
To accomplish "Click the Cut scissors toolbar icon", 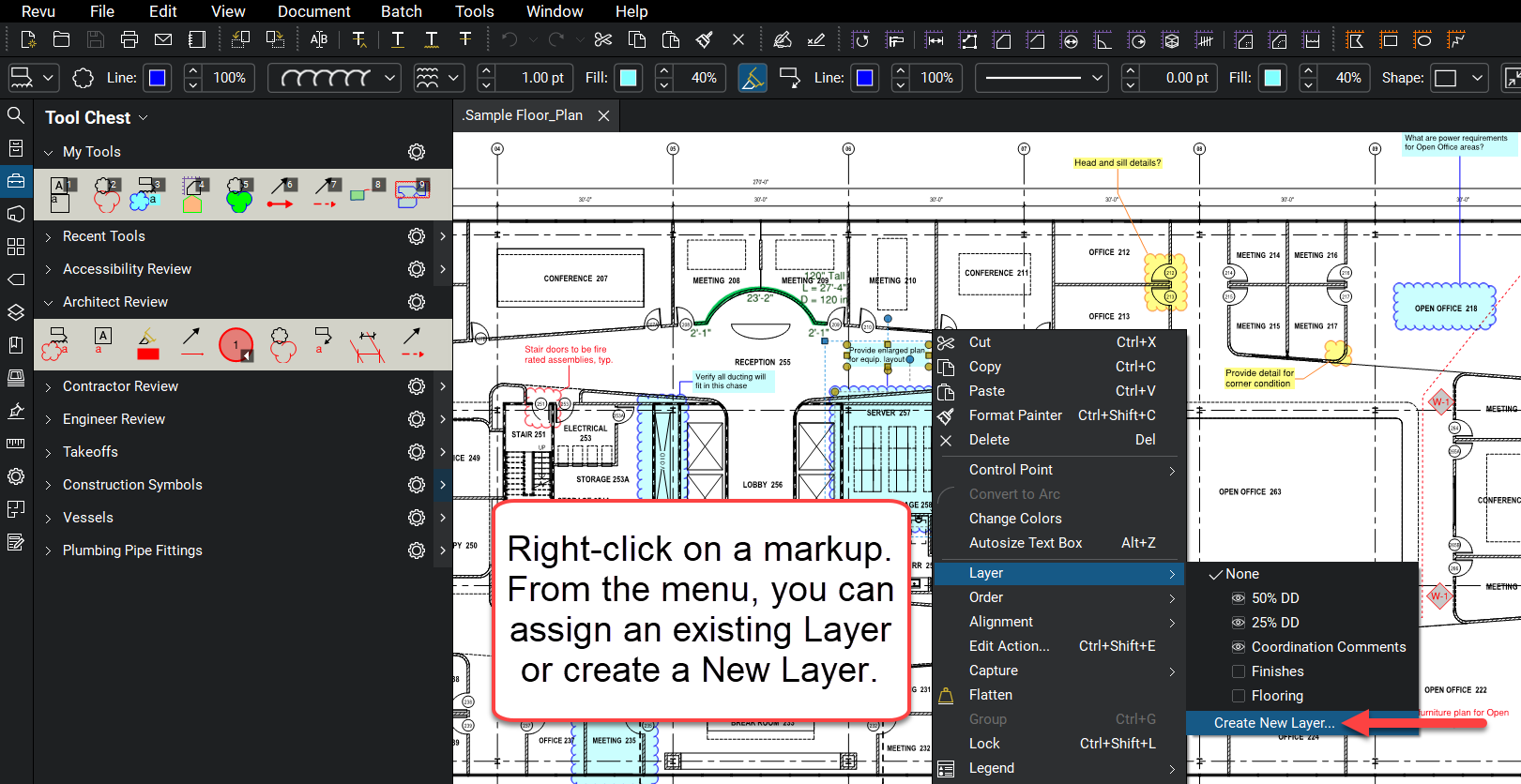I will pyautogui.click(x=603, y=39).
